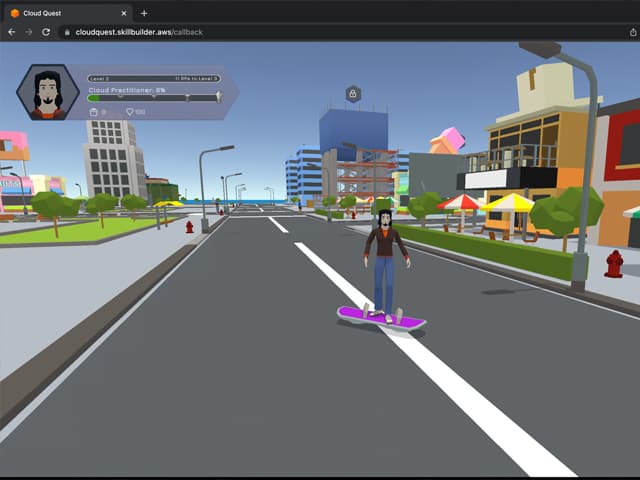
Task: Open a new browser tab
Action: 144,13
